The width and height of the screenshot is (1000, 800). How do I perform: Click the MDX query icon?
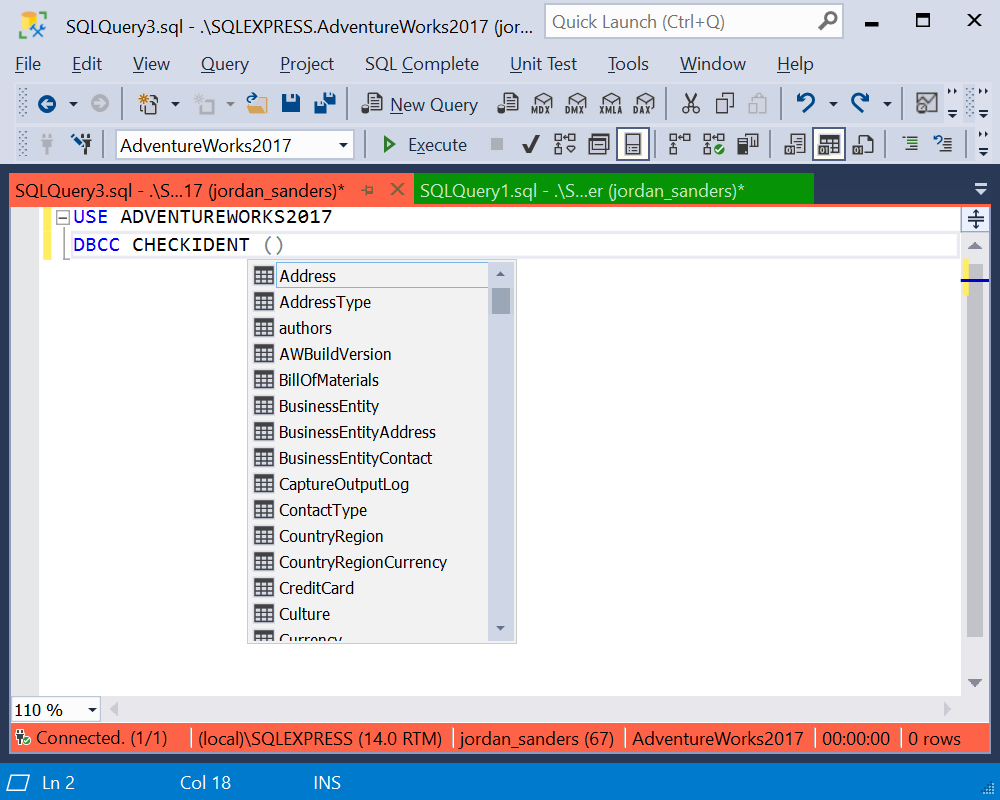click(x=541, y=103)
